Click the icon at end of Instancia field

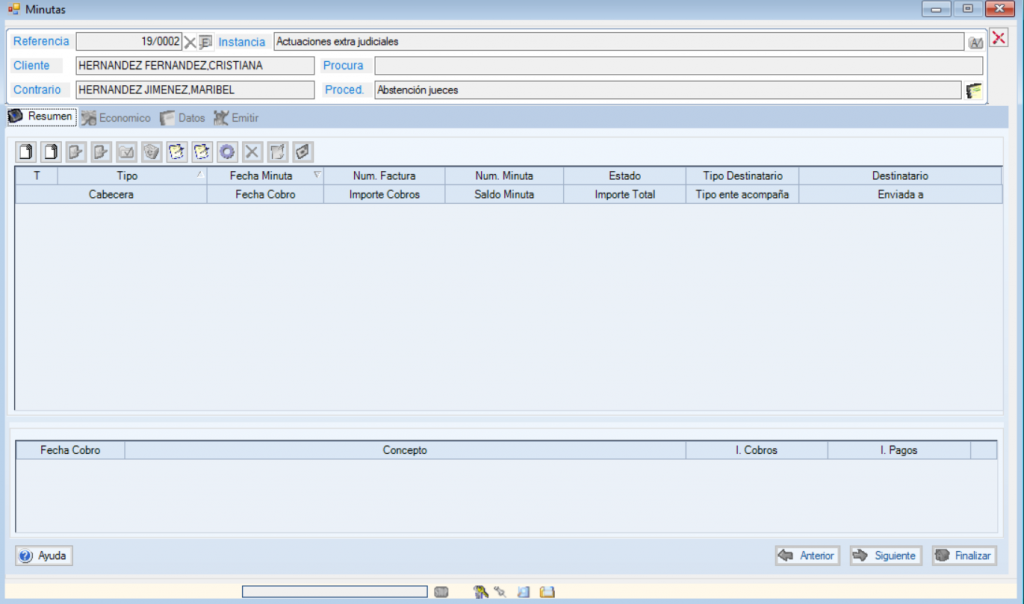(975, 43)
